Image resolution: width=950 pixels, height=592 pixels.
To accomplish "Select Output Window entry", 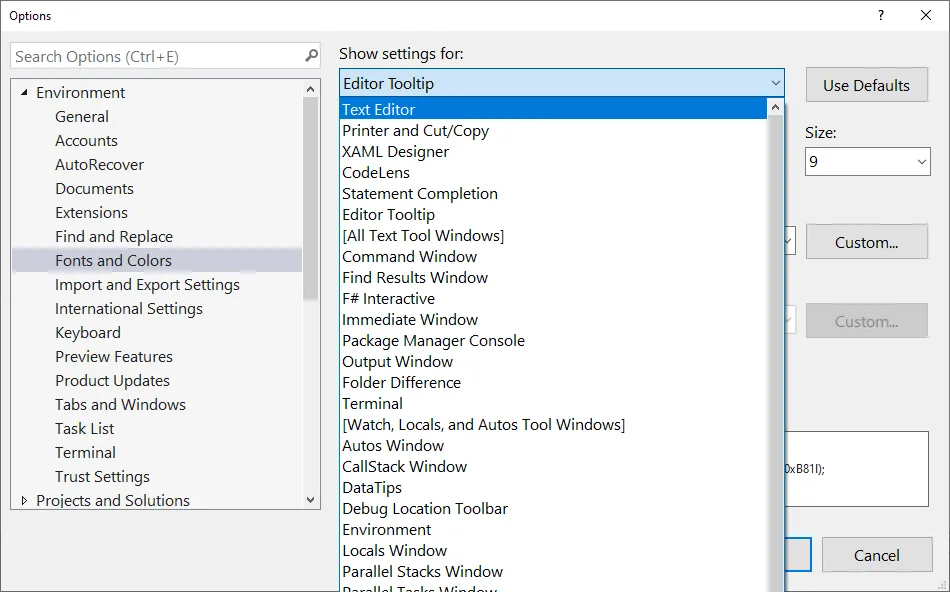I will [x=553, y=362].
